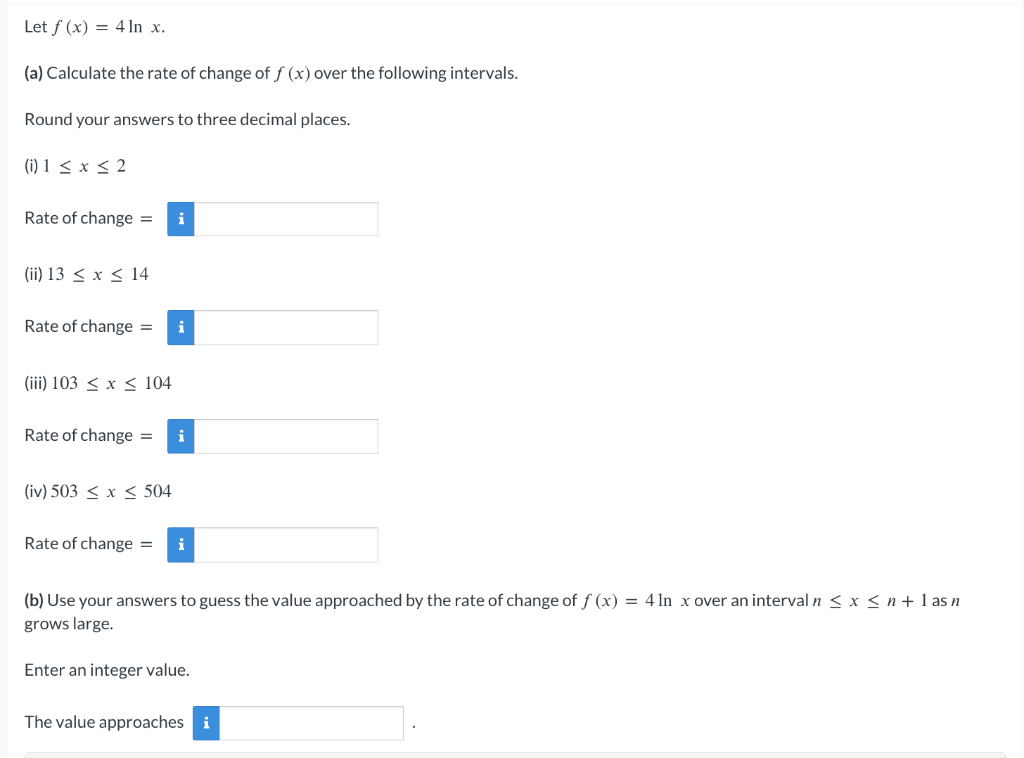The width and height of the screenshot is (1024, 758).
Task: Focus the answer box for interval 13 to 14
Action: [285, 327]
